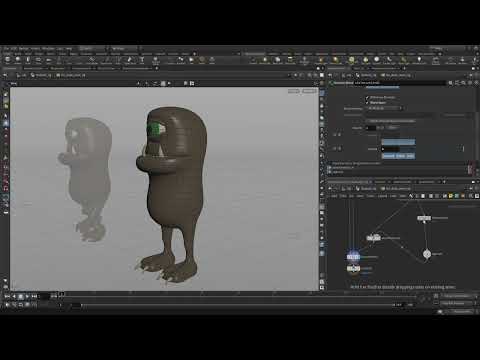Image resolution: width=480 pixels, height=360 pixels.
Task: Open network editor Layout menu
Action: pyautogui.click(x=382, y=196)
